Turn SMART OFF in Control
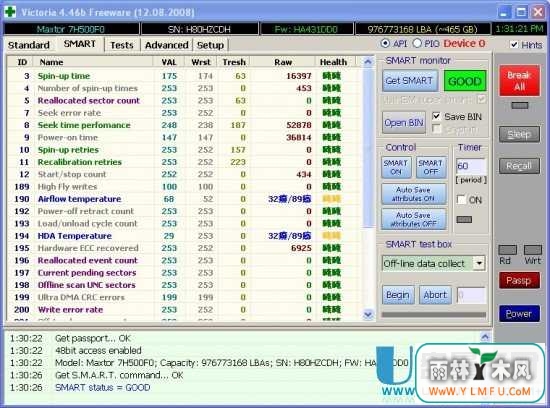This screenshot has width=550, height=408. click(430, 167)
